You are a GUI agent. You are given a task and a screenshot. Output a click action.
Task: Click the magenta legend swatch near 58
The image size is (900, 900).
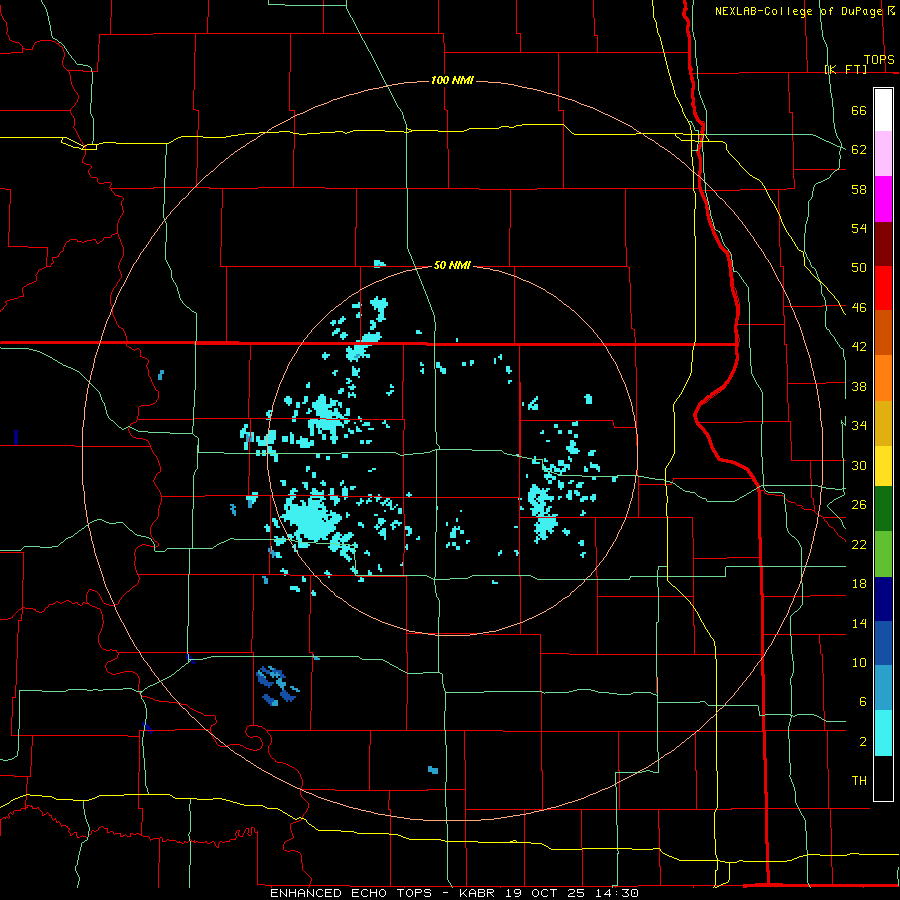click(x=883, y=199)
